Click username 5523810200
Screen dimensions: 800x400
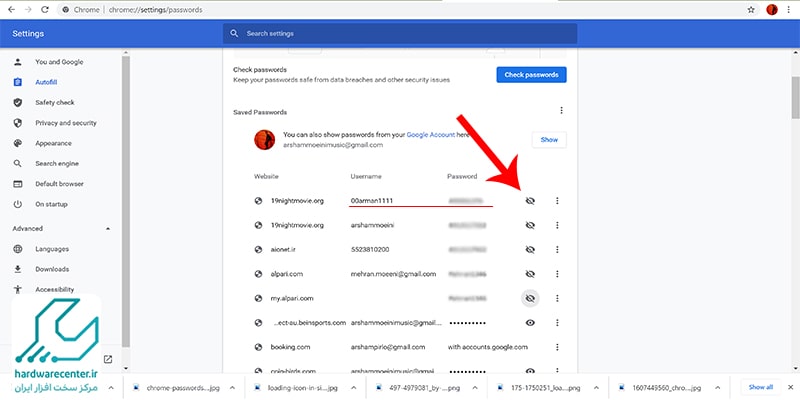(370, 249)
